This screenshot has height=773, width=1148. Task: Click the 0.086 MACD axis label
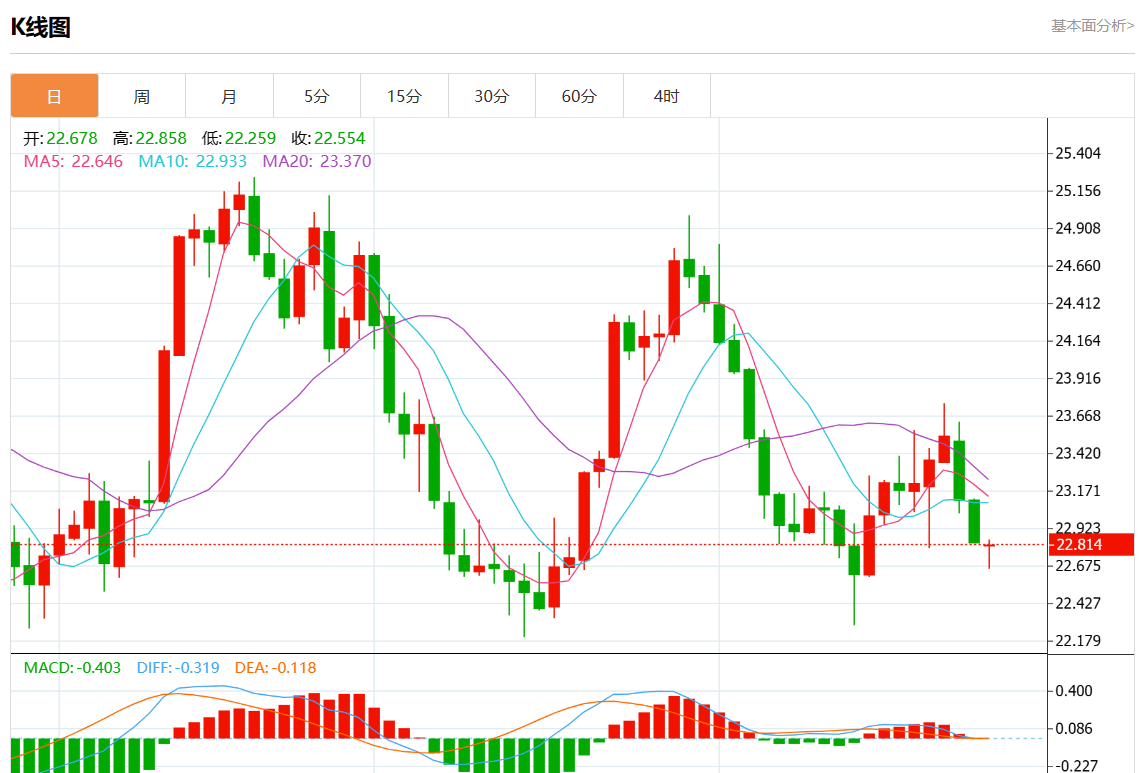coord(1073,728)
